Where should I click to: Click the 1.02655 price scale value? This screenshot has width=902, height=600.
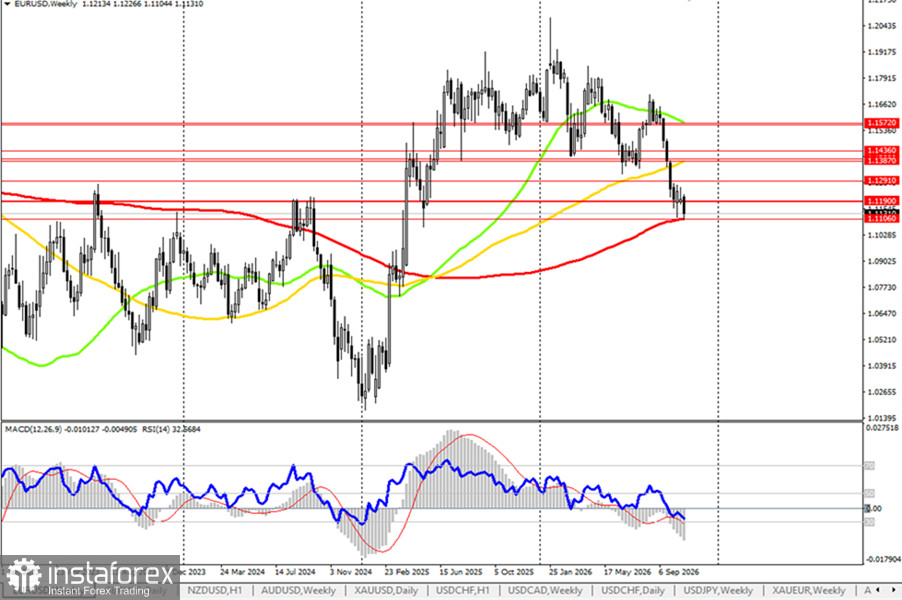click(x=882, y=392)
